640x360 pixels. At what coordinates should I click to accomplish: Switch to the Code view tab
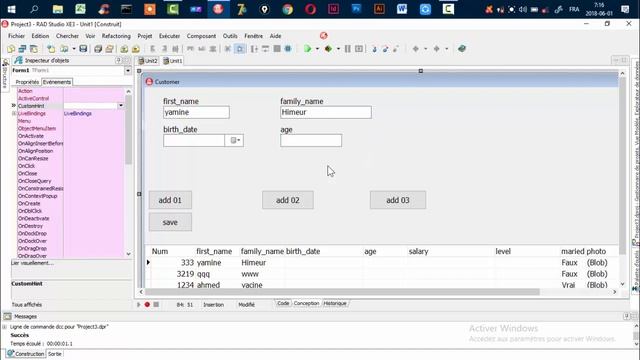(x=283, y=304)
